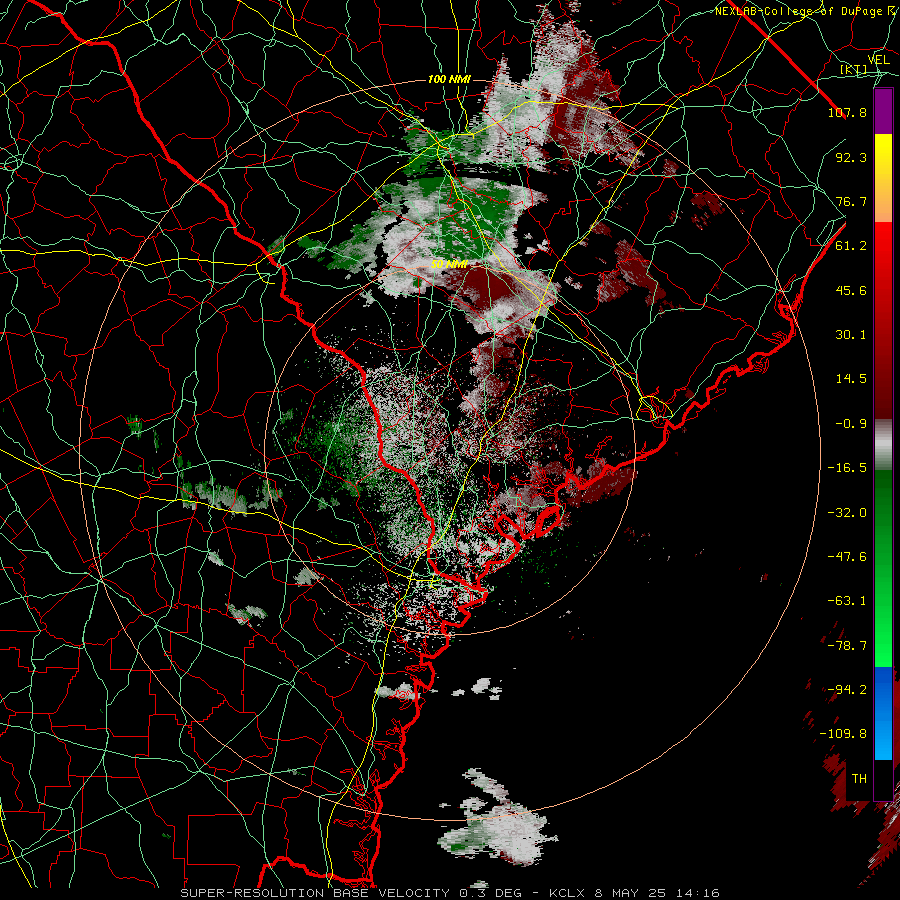Click the "SUPER-RESOLUTION BASE VELOCITY 0.3 DEG" caption
The height and width of the screenshot is (900, 900).
pos(351,893)
